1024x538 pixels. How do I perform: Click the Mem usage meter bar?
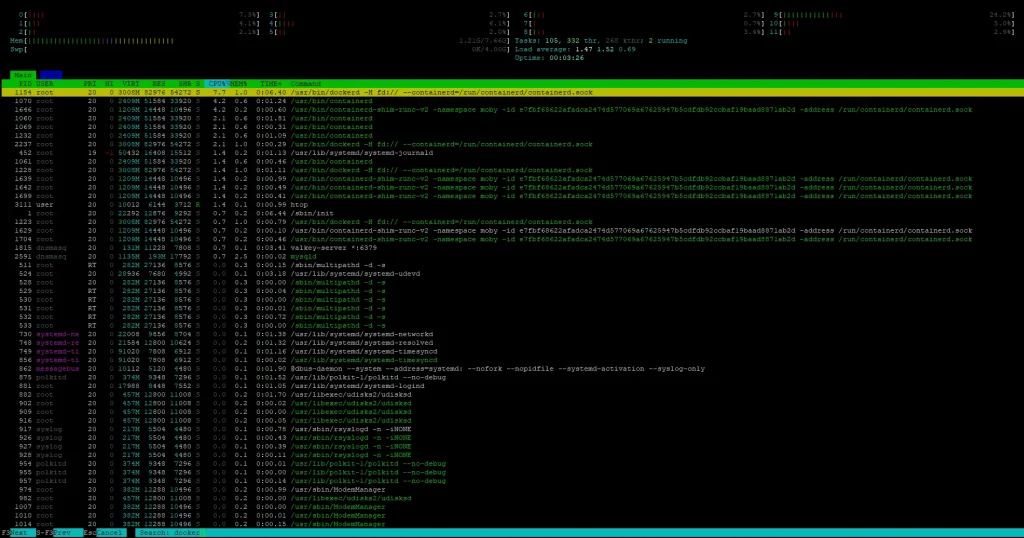(x=259, y=40)
